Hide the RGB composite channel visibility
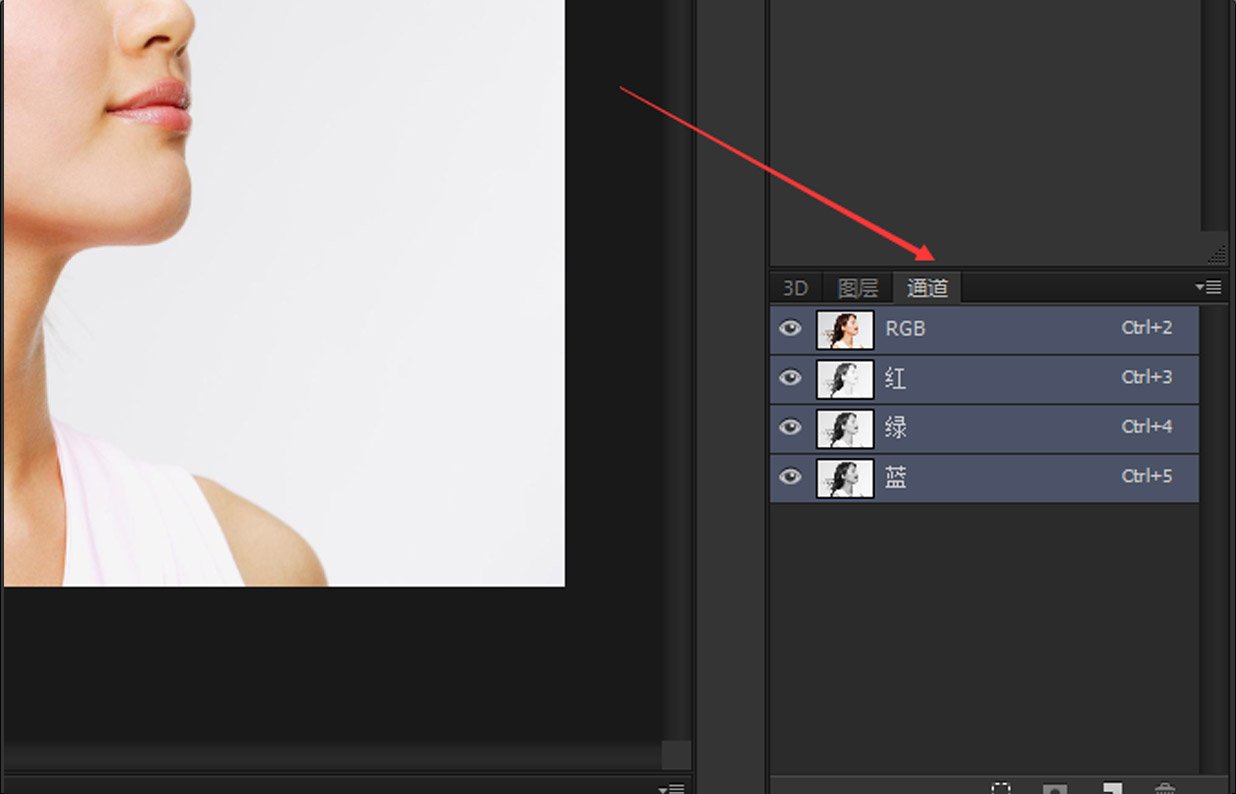Screen dimensions: 1236x794 tap(790, 328)
